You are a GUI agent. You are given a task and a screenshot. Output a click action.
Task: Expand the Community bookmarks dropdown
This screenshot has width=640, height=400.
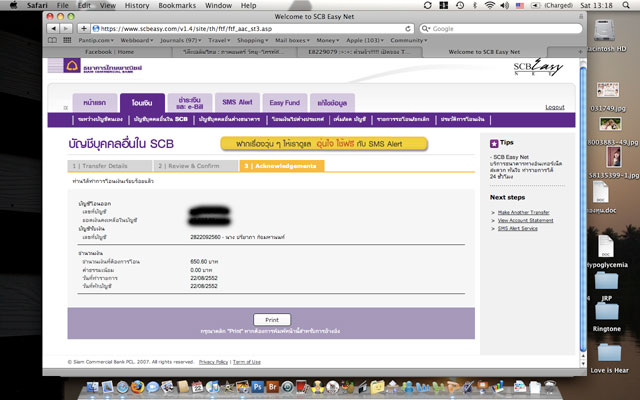click(409, 40)
